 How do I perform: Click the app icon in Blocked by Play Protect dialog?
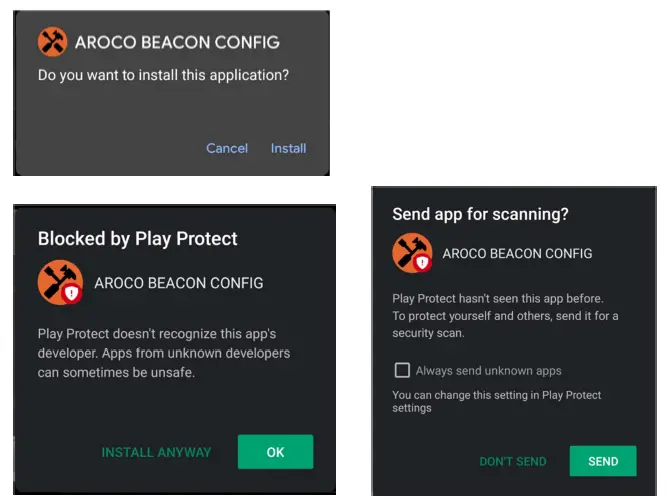pos(59,281)
